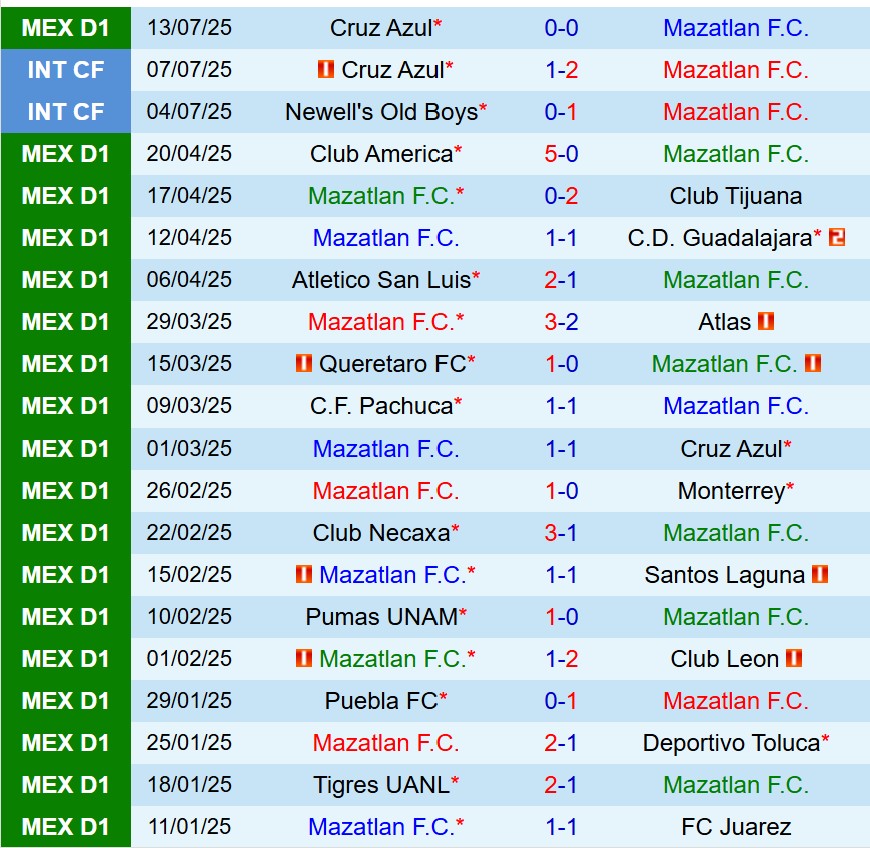
Task: Open the 5-0 score of Club America match
Action: pyautogui.click(x=561, y=154)
